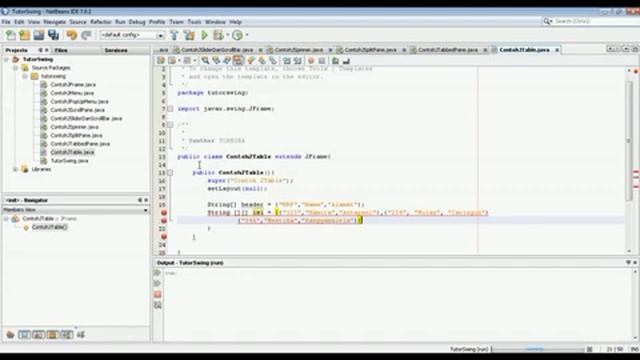Open the Edit menu

click(19, 22)
